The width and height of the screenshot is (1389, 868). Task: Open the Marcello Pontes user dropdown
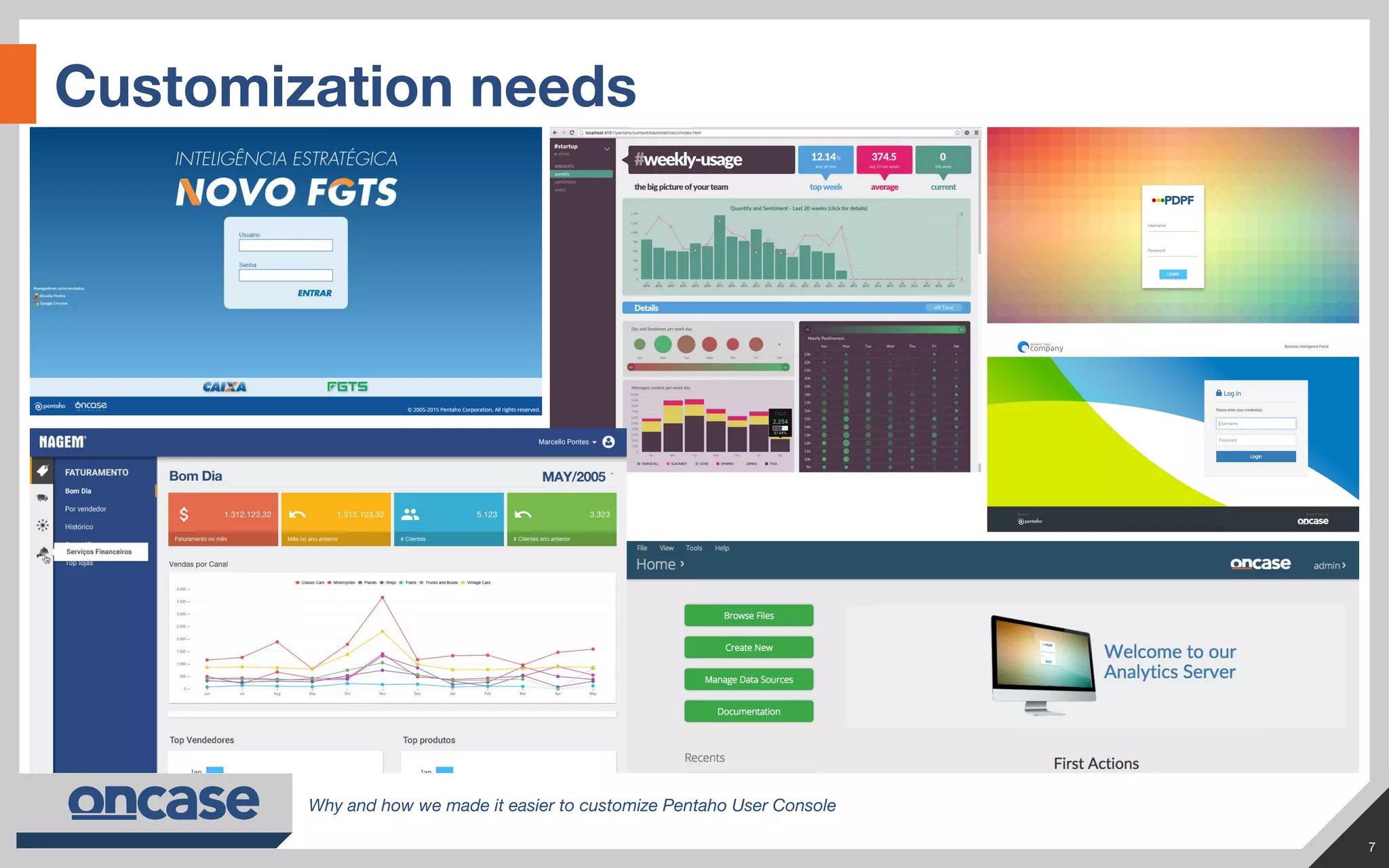pyautogui.click(x=567, y=442)
